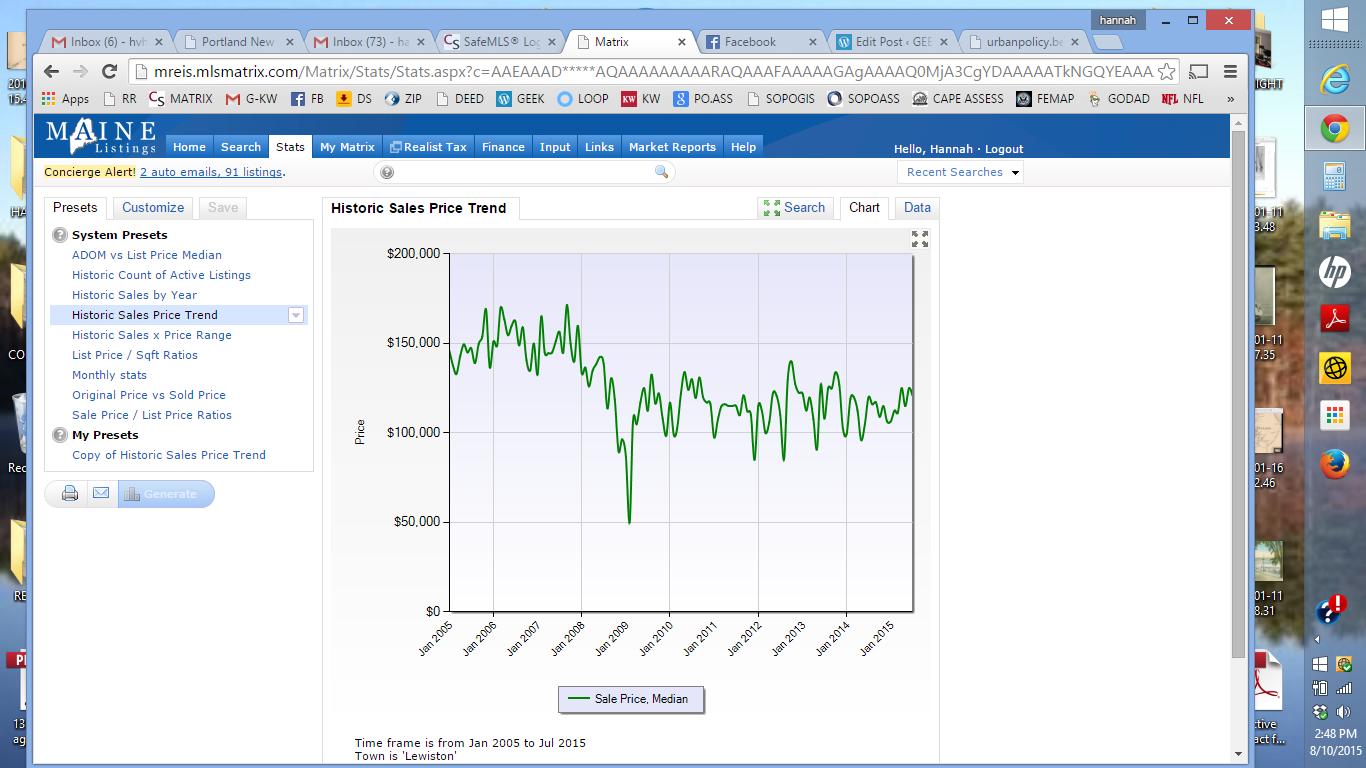Image resolution: width=1366 pixels, height=768 pixels.
Task: Click help icon beside System Presets
Action: tap(59, 235)
